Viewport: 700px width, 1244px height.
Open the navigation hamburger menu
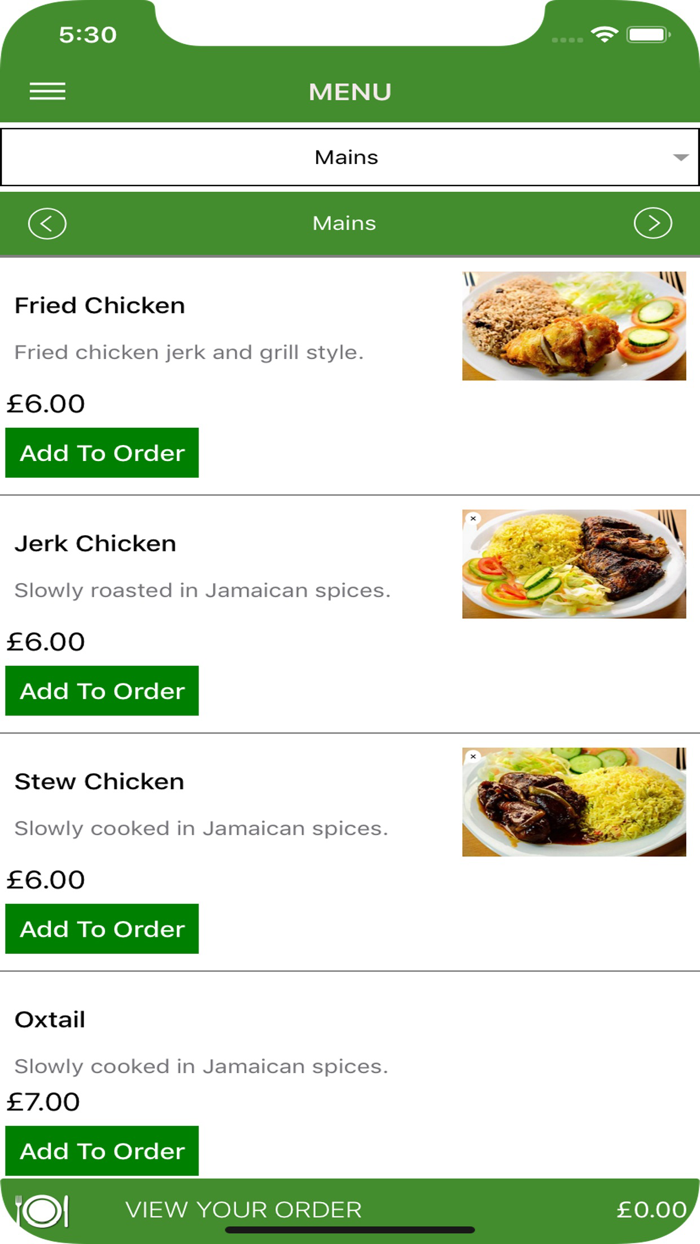[46, 91]
